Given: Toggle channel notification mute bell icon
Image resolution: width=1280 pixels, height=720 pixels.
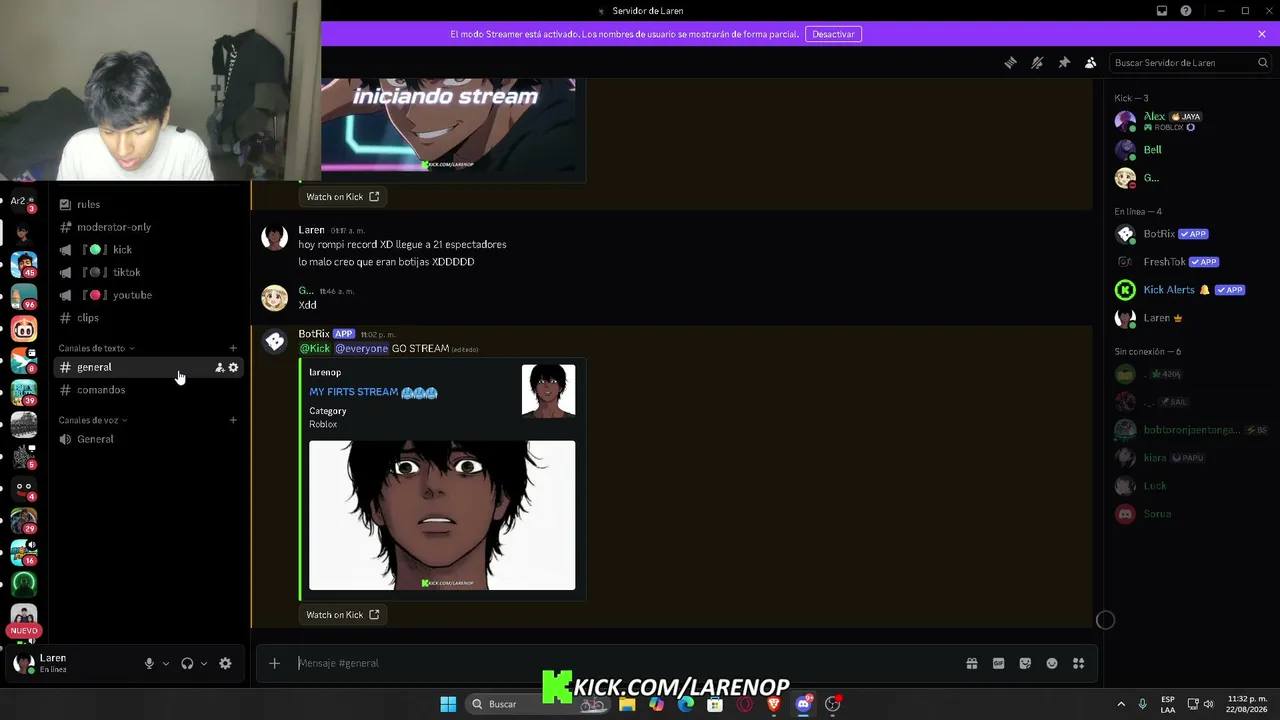Looking at the screenshot, I should 1037,62.
